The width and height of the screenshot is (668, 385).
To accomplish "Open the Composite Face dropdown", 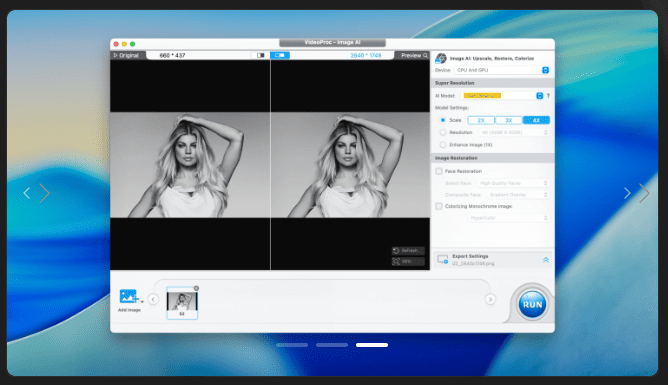I will [x=518, y=195].
